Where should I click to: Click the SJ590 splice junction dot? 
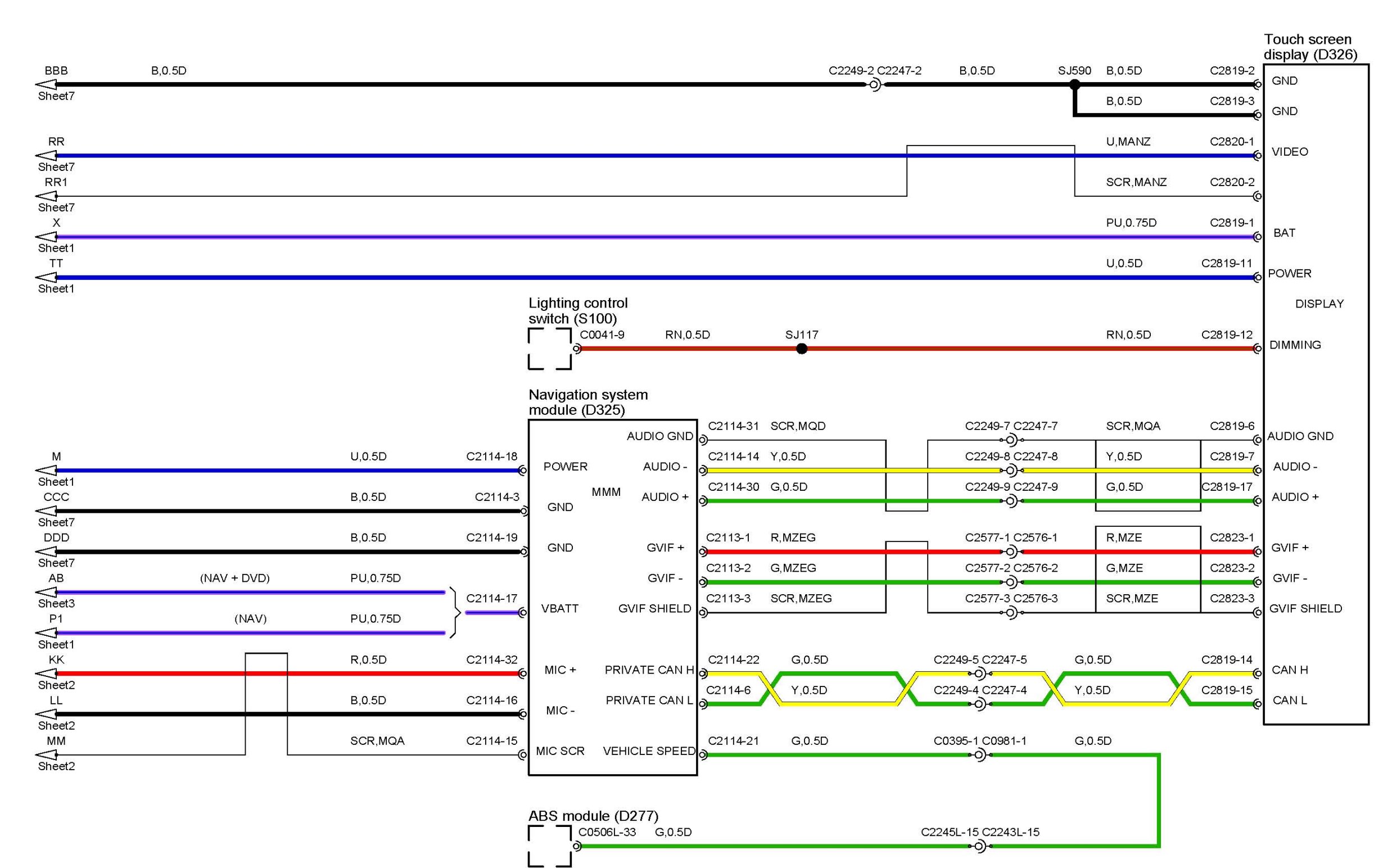[x=1074, y=85]
